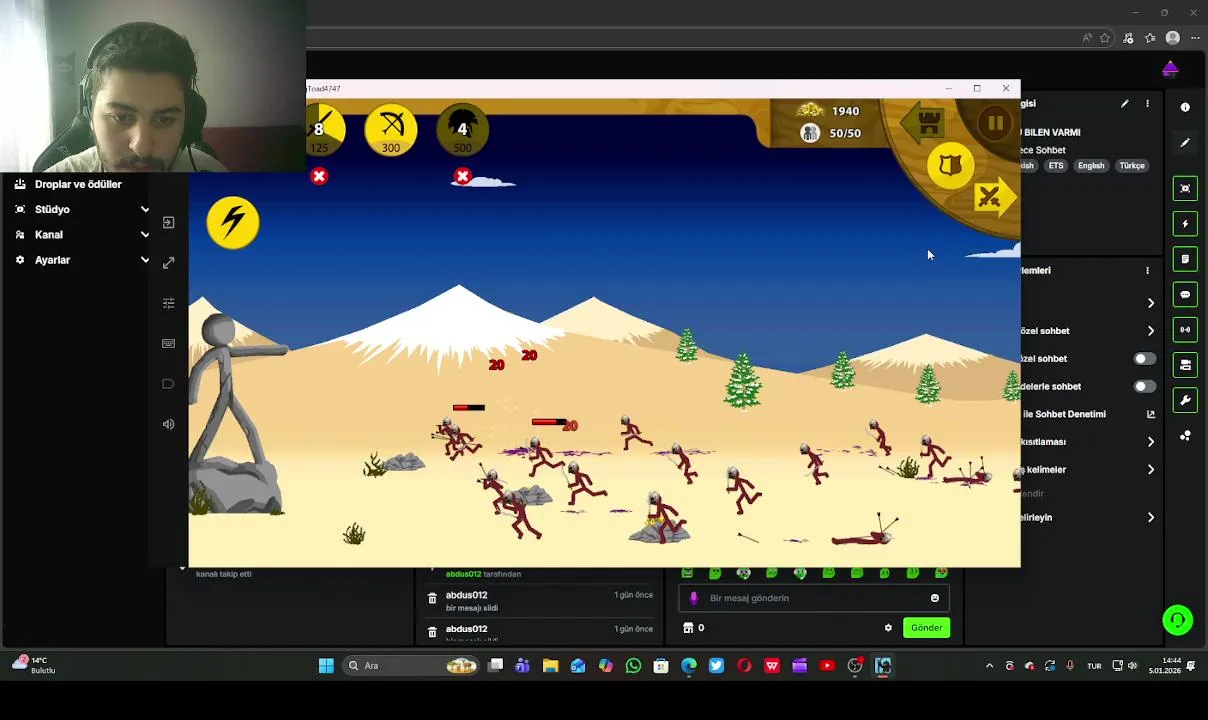The width and height of the screenshot is (1208, 720).
Task: Open the chat bubble icon in sidebar
Action: [x=1185, y=295]
